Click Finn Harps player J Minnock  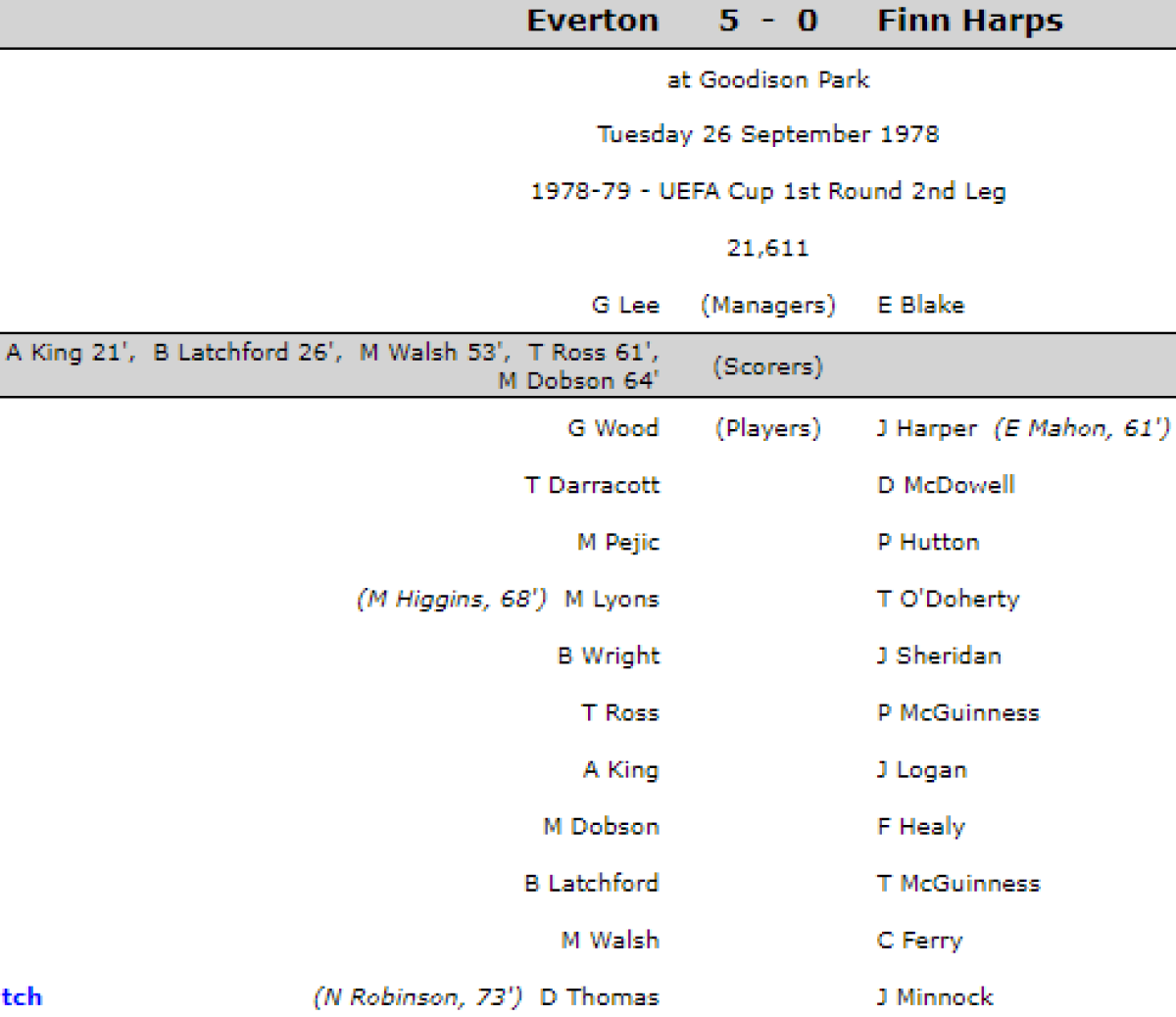935,997
